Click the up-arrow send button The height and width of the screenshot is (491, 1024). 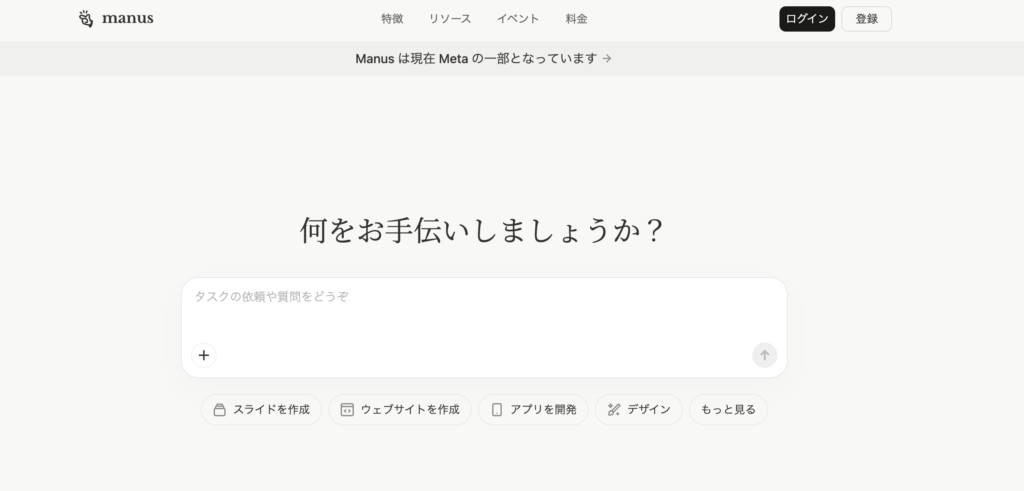(764, 355)
